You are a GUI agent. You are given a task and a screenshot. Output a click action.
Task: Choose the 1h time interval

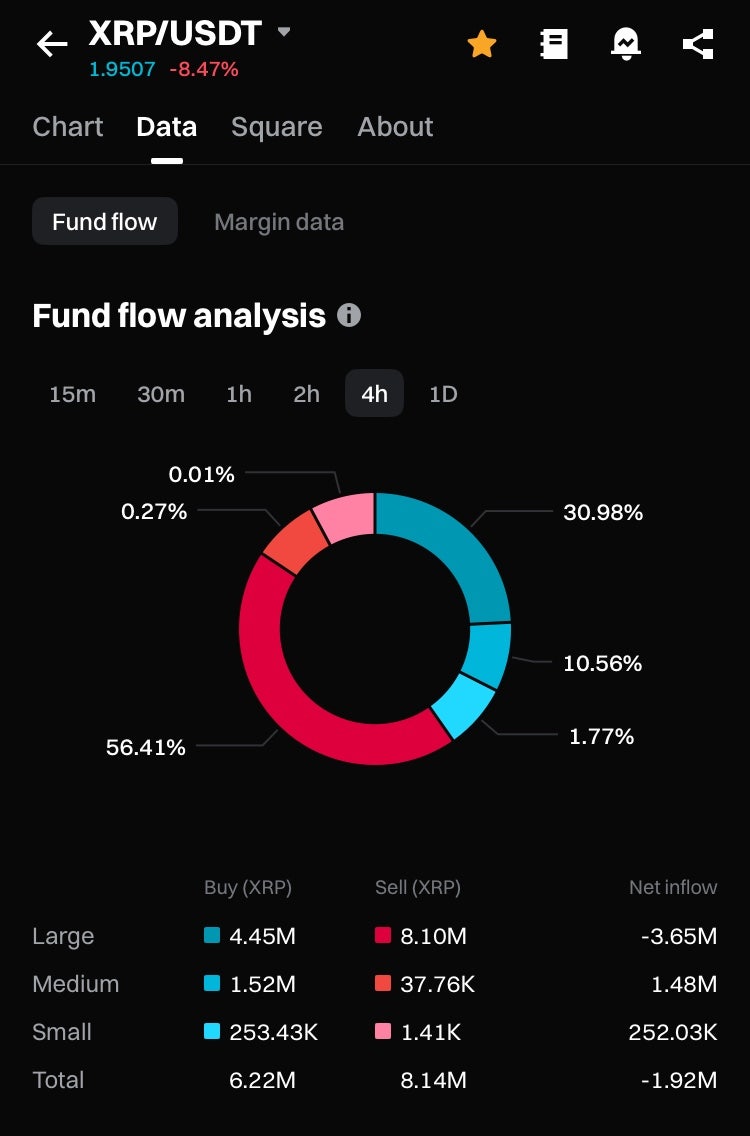[x=239, y=394]
